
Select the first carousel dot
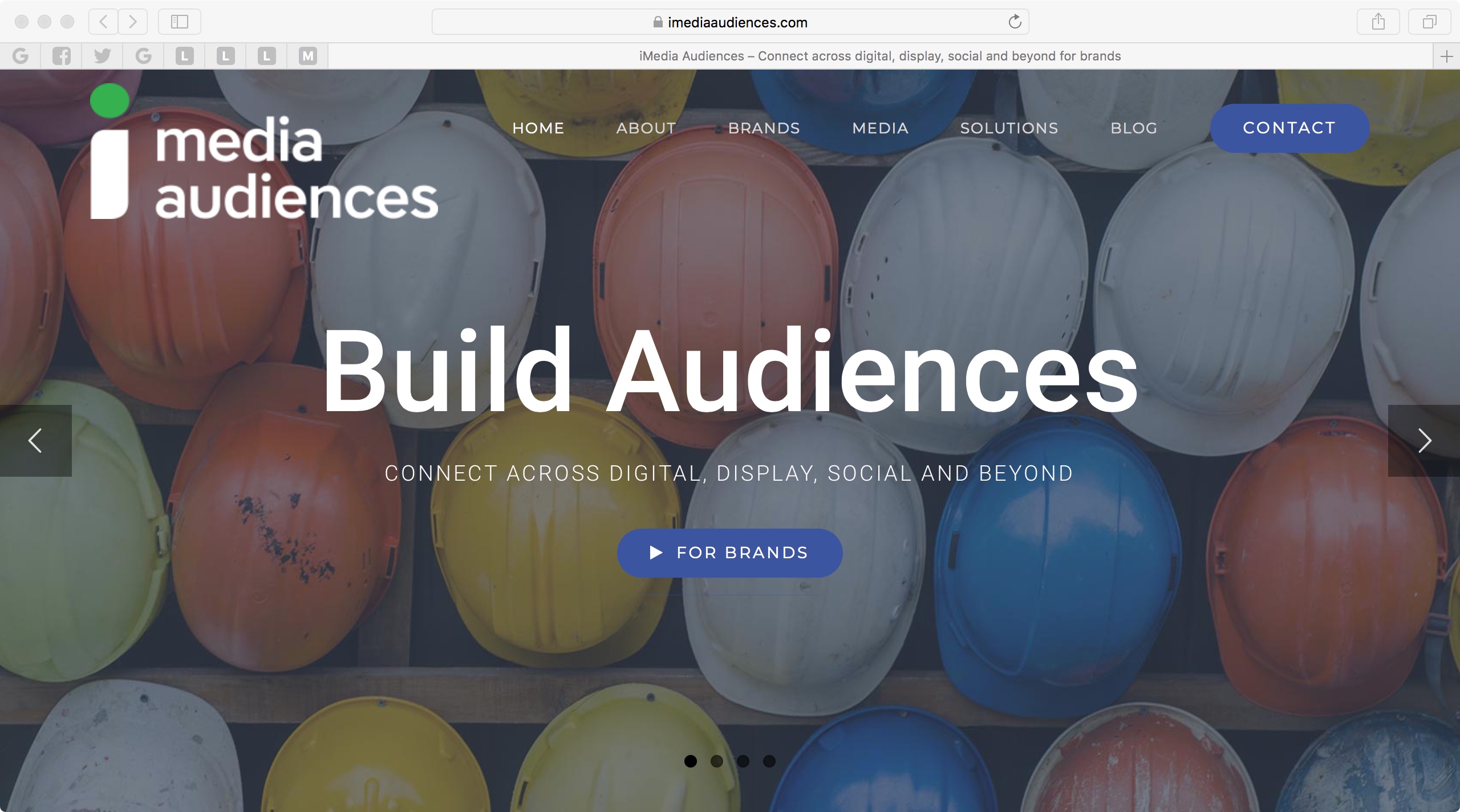(x=691, y=761)
